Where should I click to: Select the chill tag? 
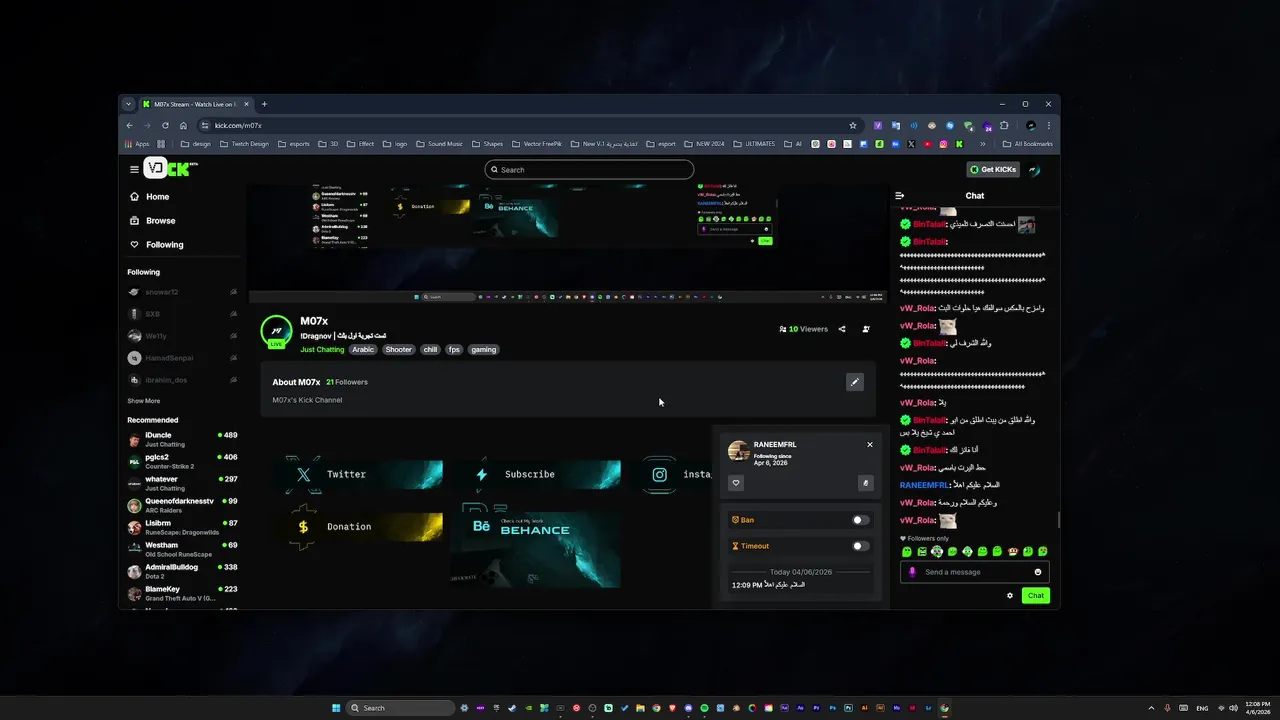pyautogui.click(x=430, y=350)
